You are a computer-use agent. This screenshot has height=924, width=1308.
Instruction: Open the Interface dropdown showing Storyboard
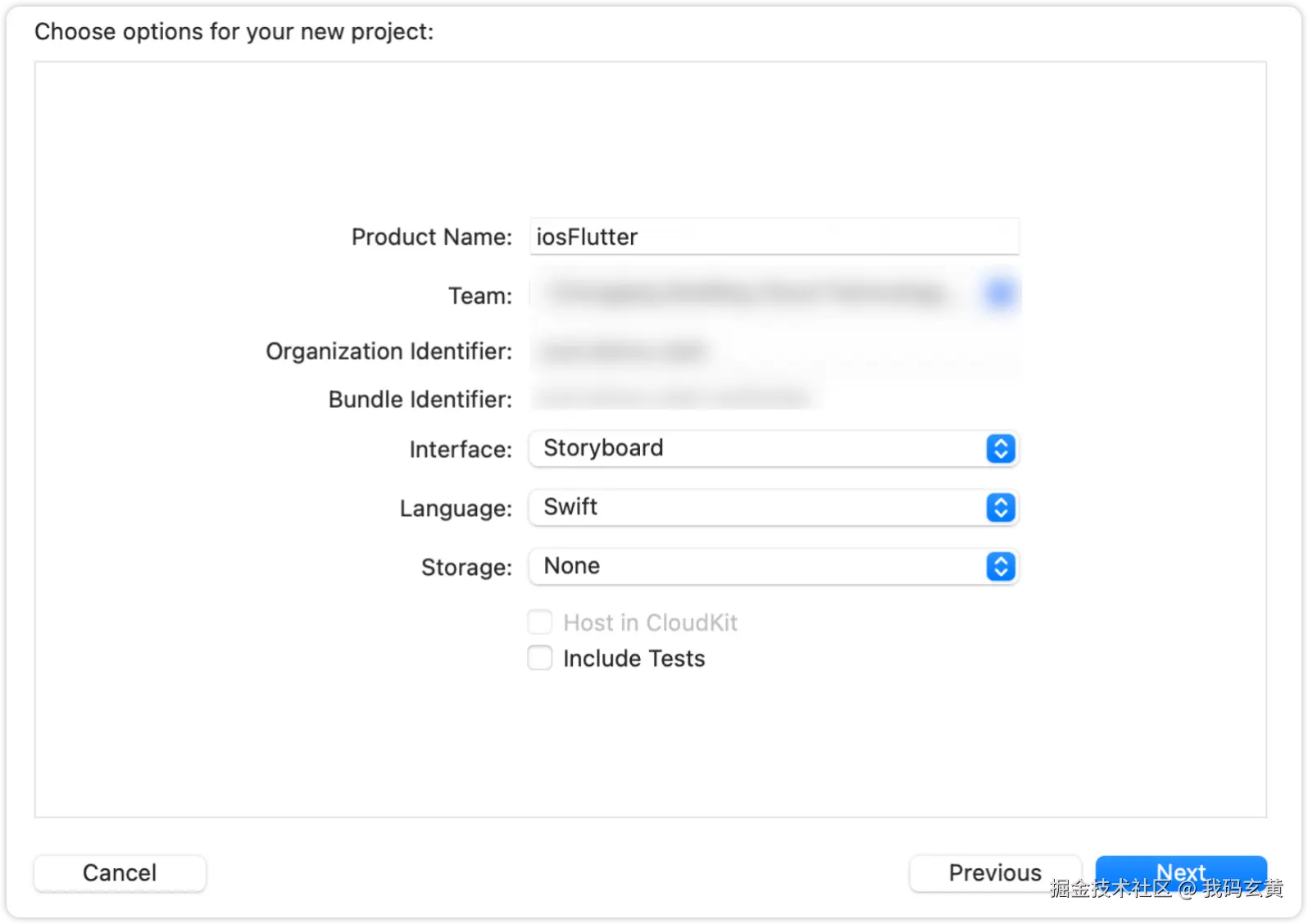pyautogui.click(x=762, y=449)
